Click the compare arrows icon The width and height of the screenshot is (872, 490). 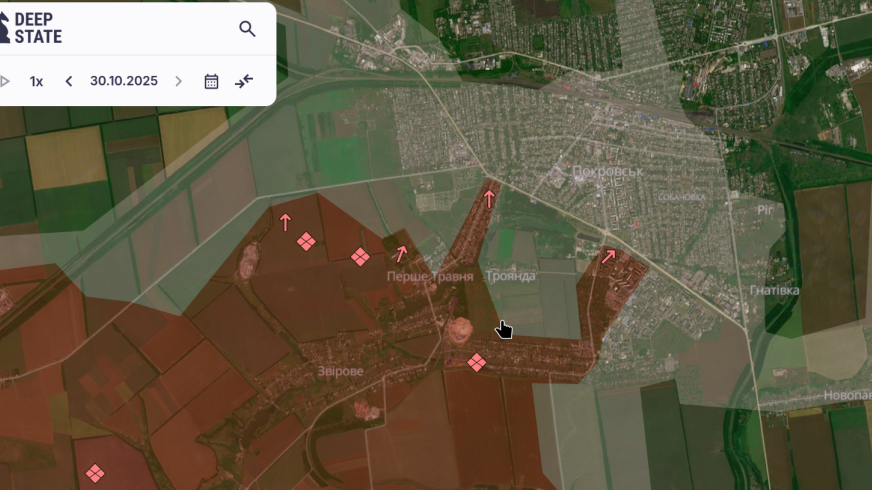(x=244, y=81)
